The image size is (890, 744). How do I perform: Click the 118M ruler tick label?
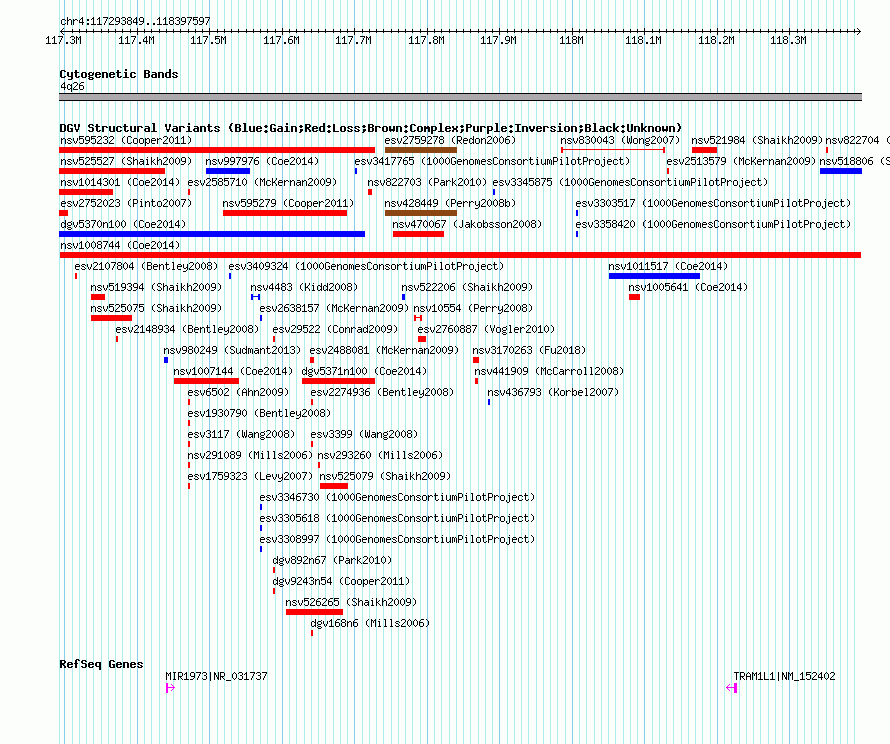[x=571, y=40]
